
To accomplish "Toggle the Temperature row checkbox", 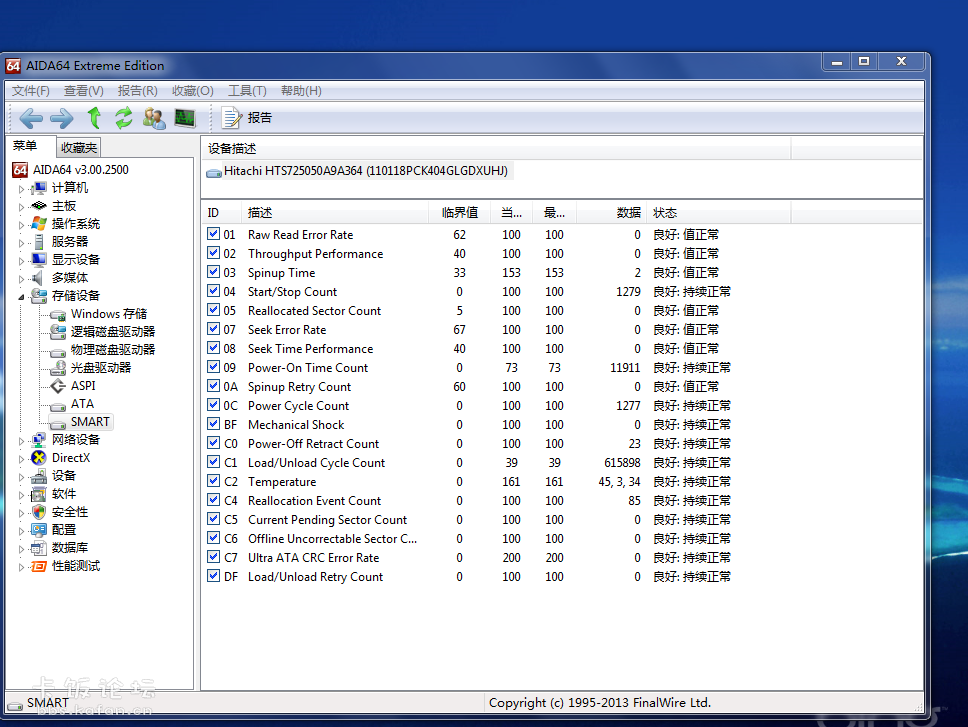I will [214, 481].
